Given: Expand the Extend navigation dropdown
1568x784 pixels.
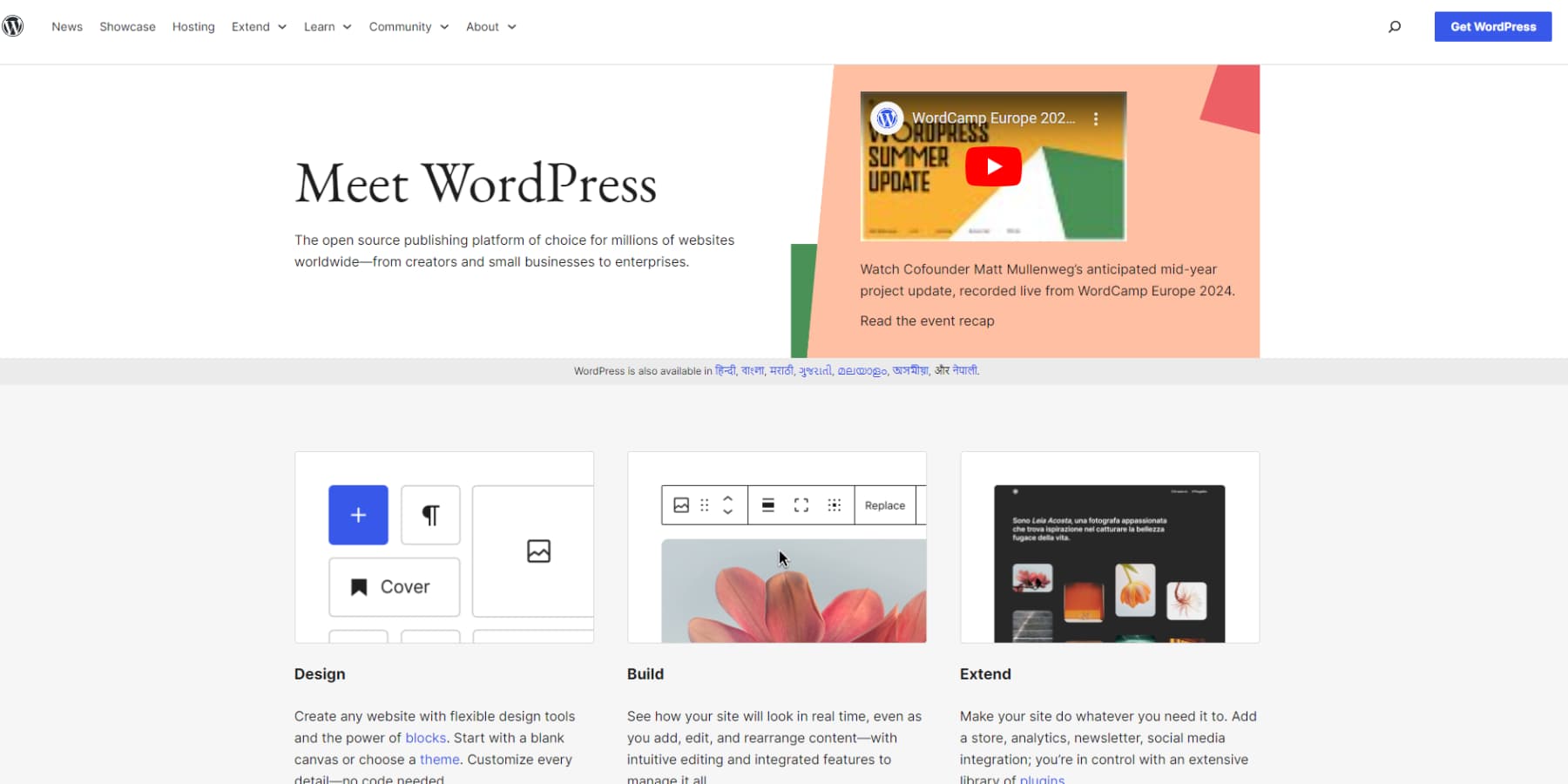Looking at the screenshot, I should pos(258,26).
